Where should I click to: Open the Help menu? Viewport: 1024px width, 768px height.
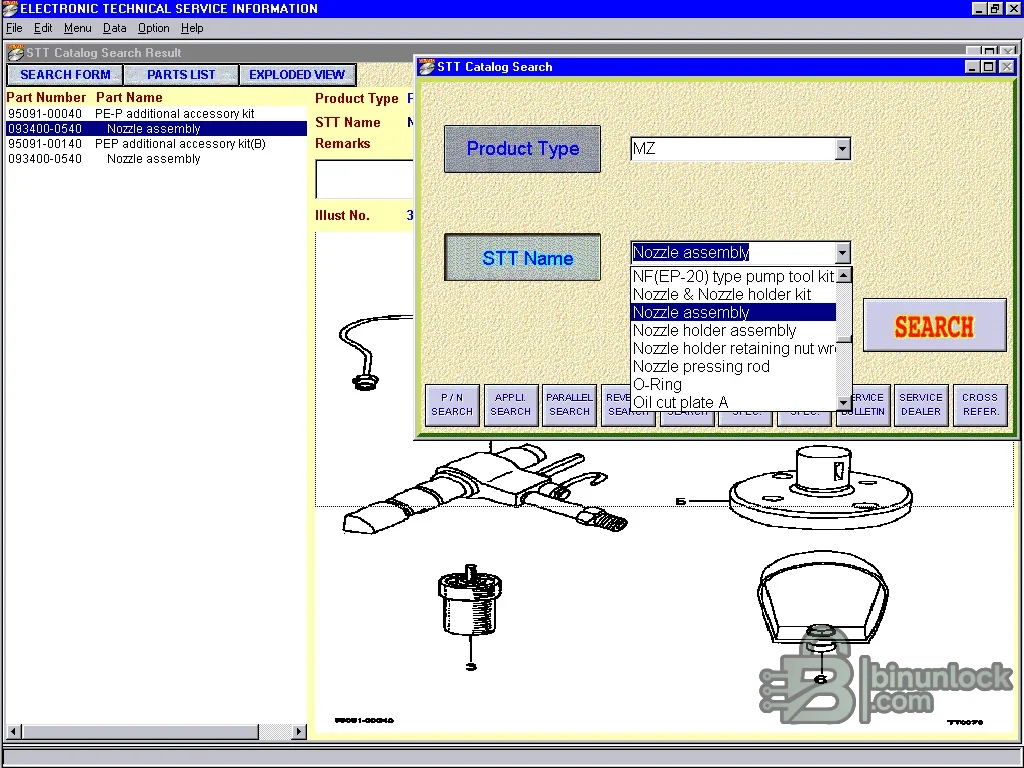pos(192,28)
